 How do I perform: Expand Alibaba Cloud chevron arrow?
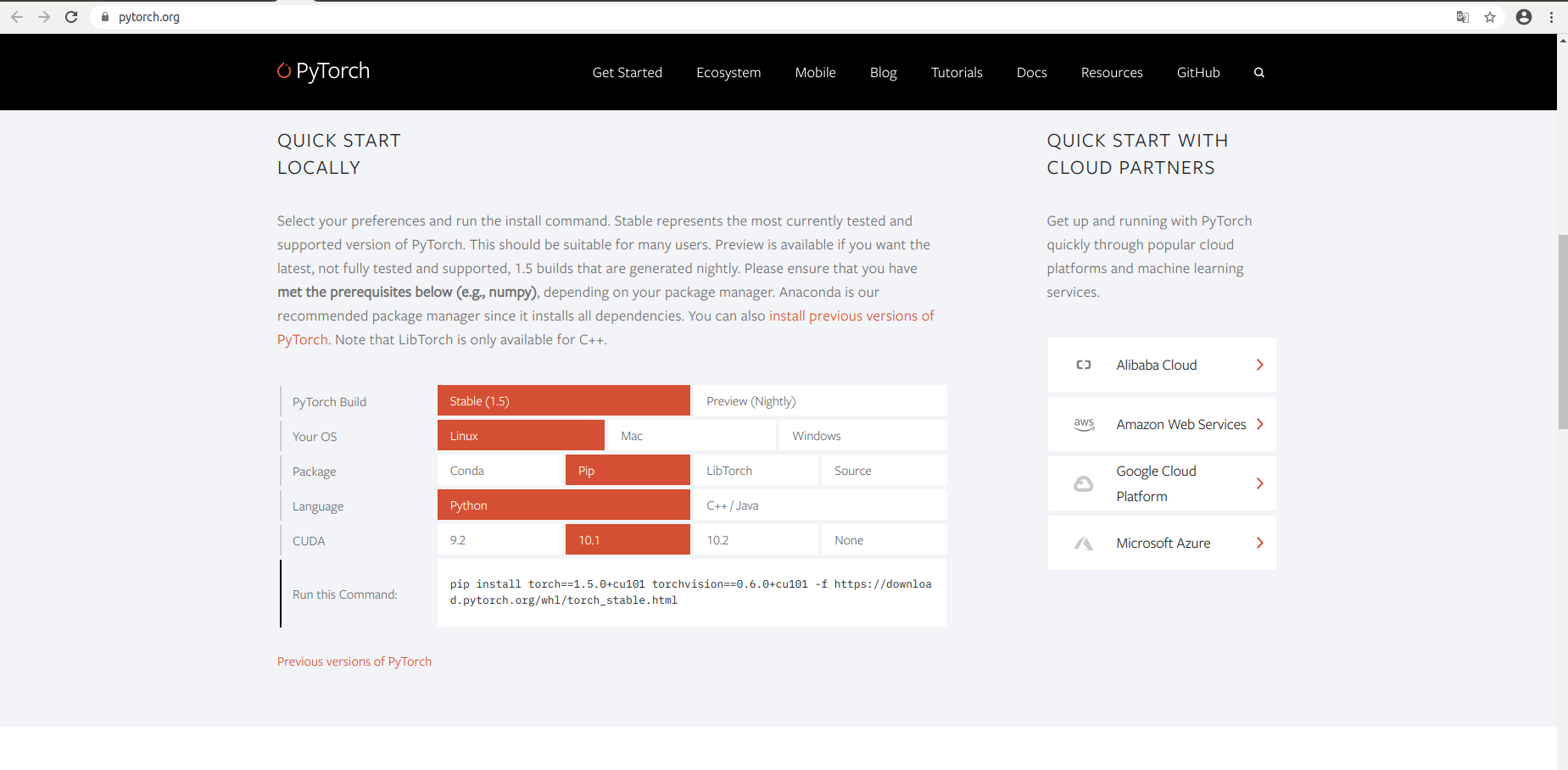pos(1259,365)
